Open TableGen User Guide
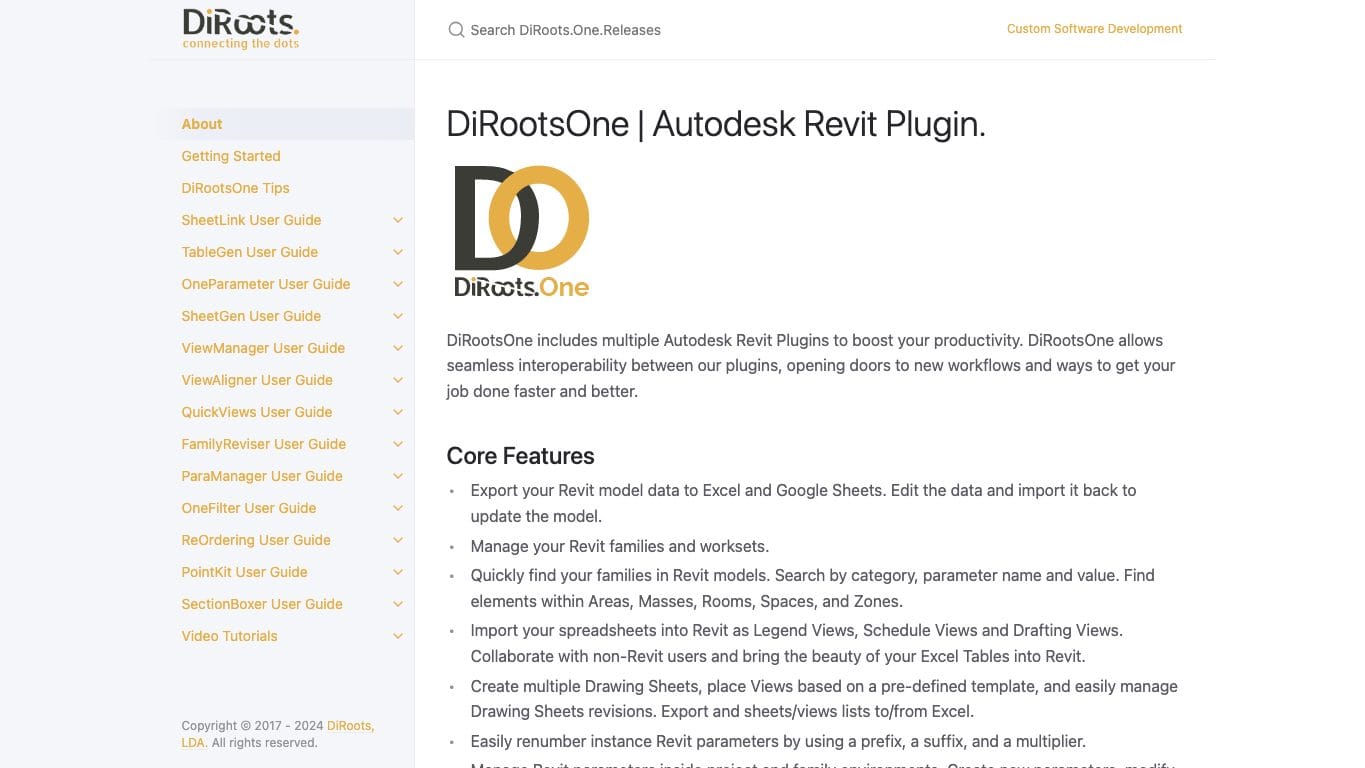This screenshot has height=768, width=1365. coord(250,252)
